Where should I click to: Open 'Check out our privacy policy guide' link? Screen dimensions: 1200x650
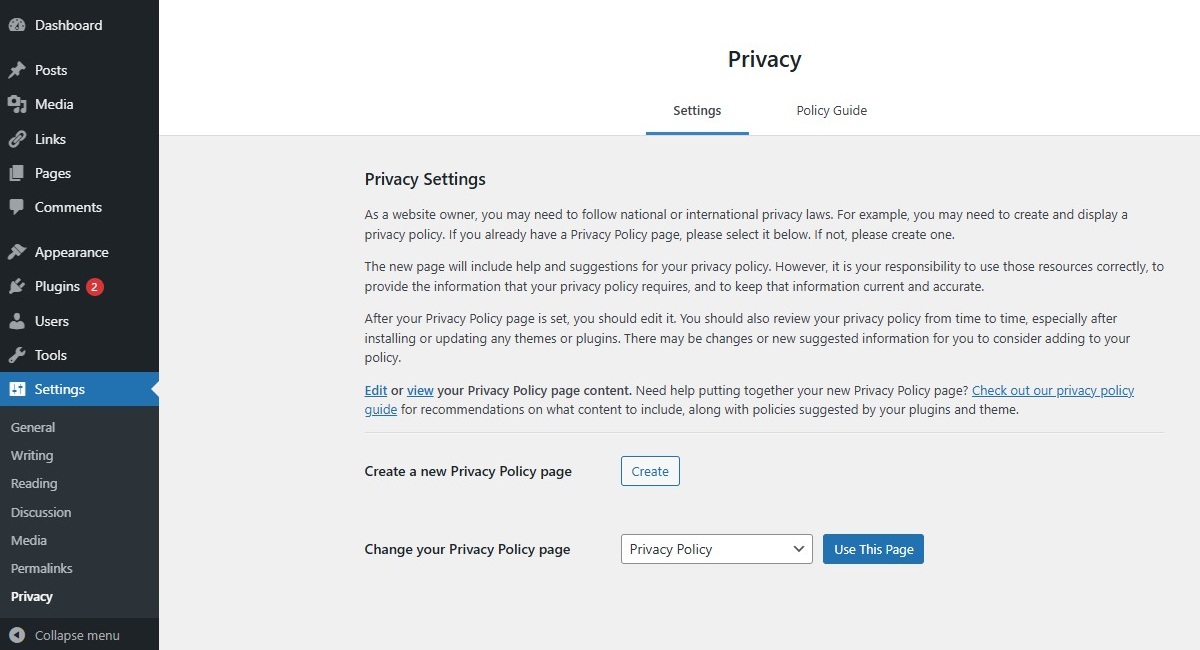[1053, 391]
